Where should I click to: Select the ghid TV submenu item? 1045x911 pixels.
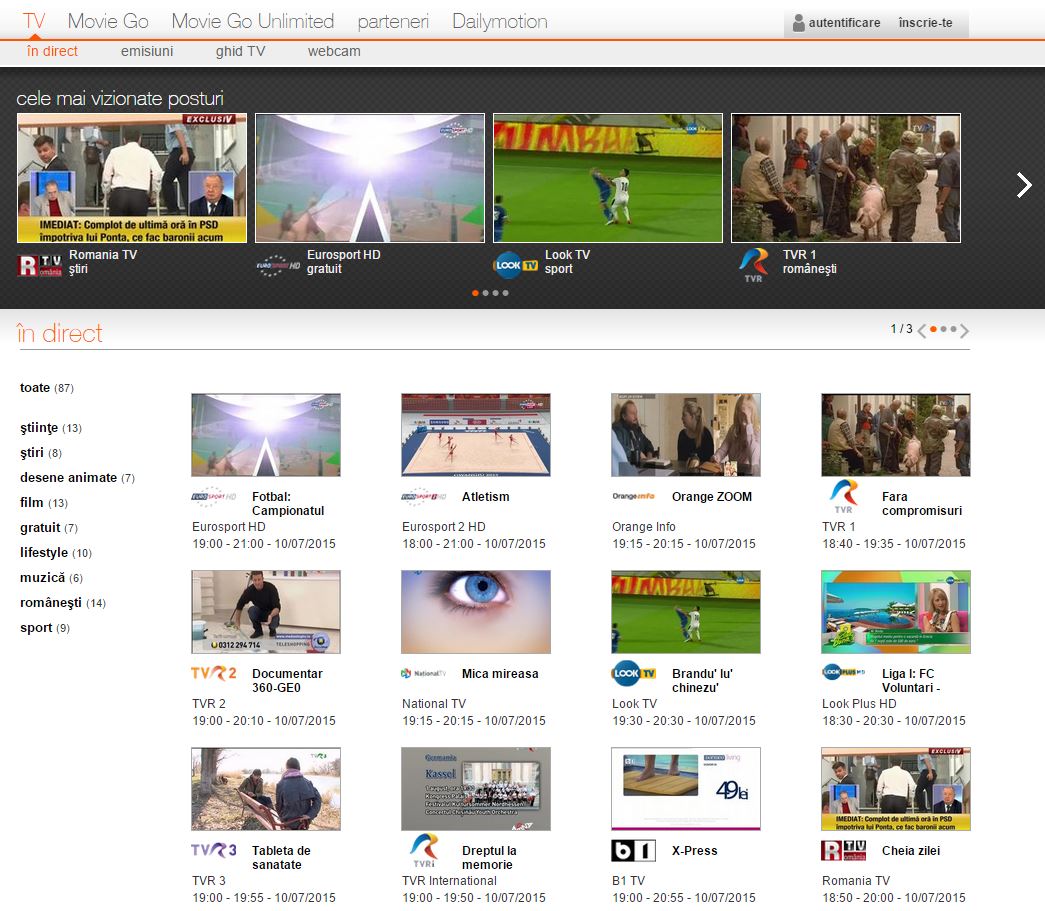pyautogui.click(x=240, y=51)
